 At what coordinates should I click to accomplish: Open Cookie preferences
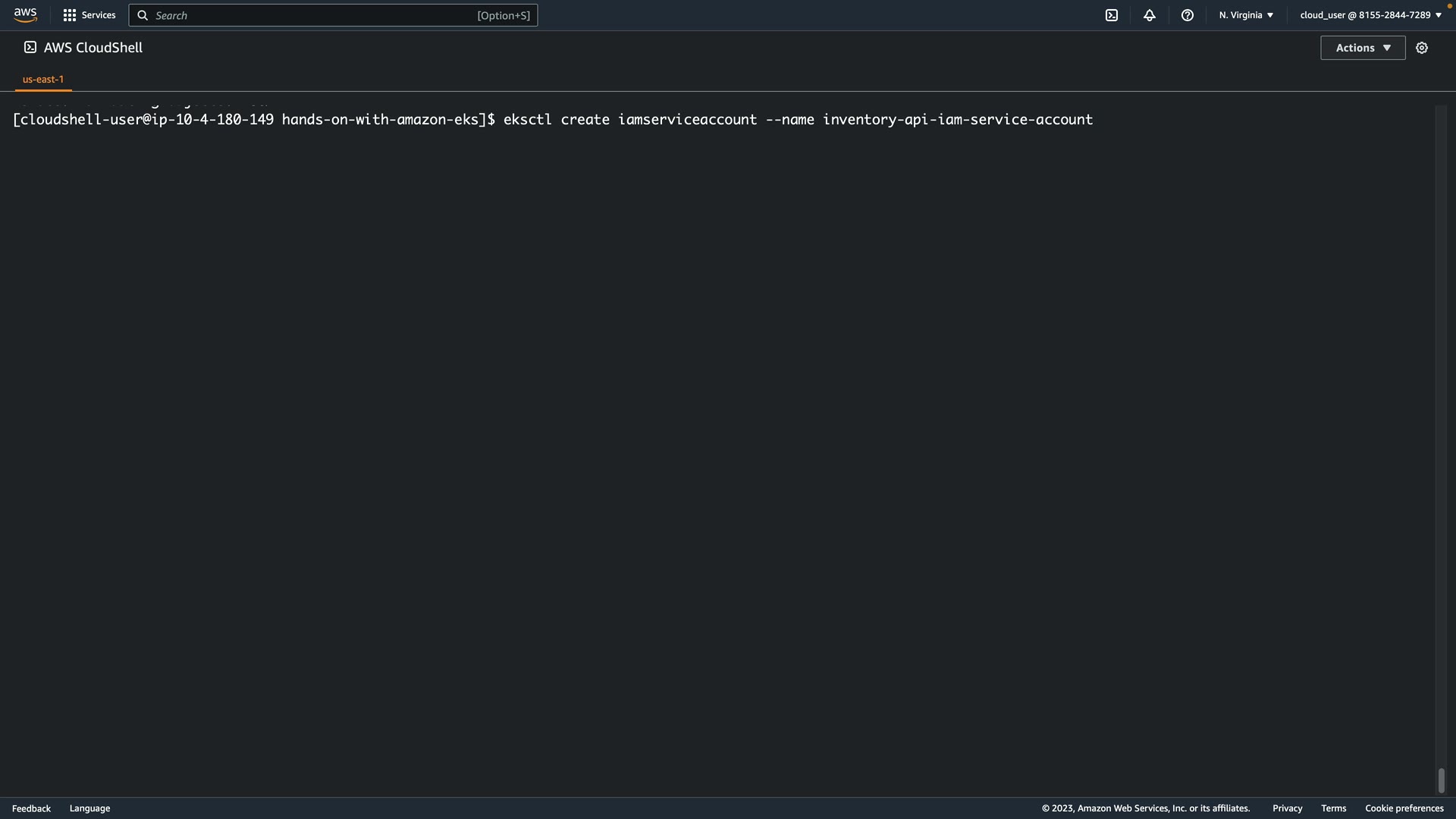[1404, 808]
